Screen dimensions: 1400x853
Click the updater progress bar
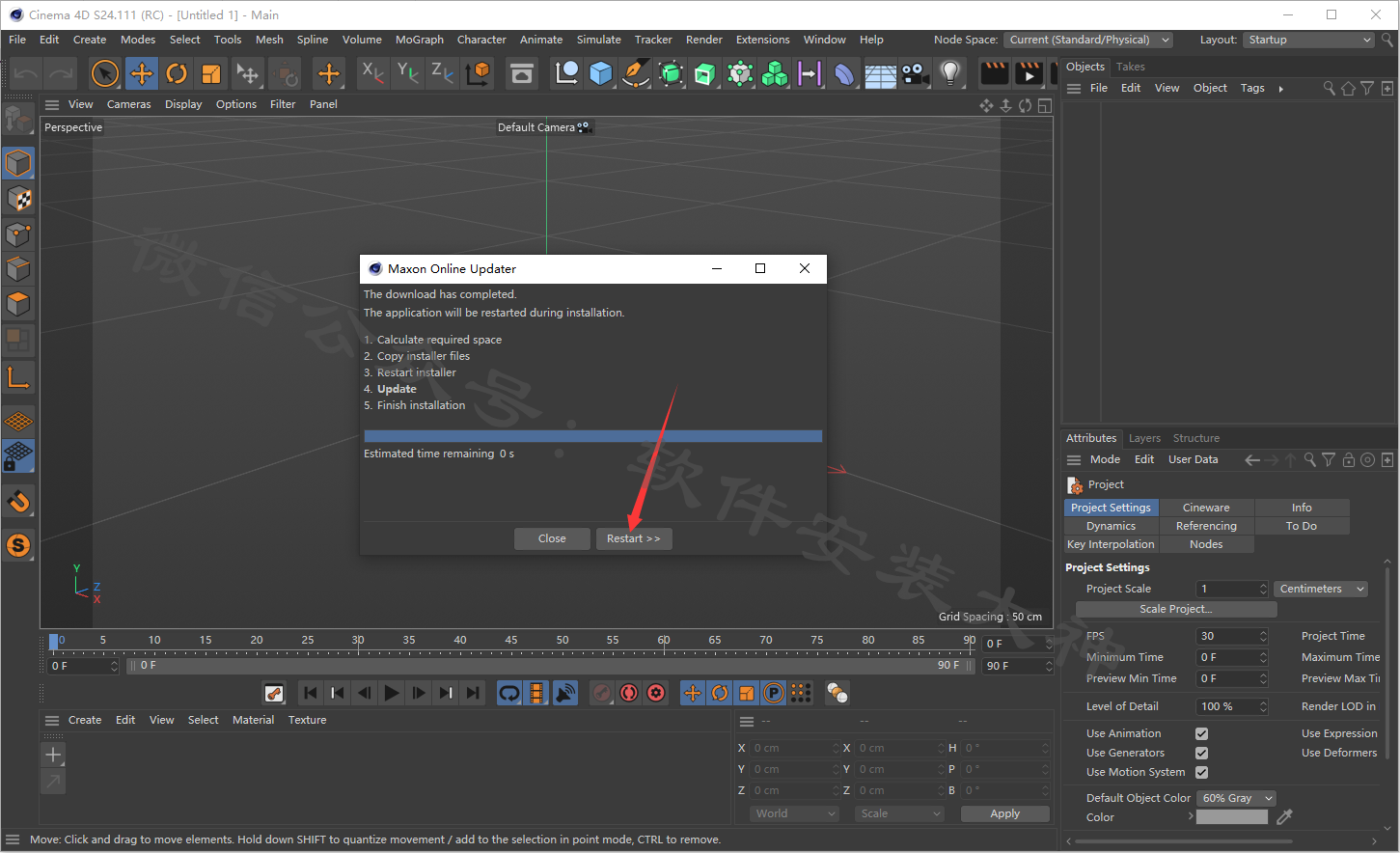592,436
